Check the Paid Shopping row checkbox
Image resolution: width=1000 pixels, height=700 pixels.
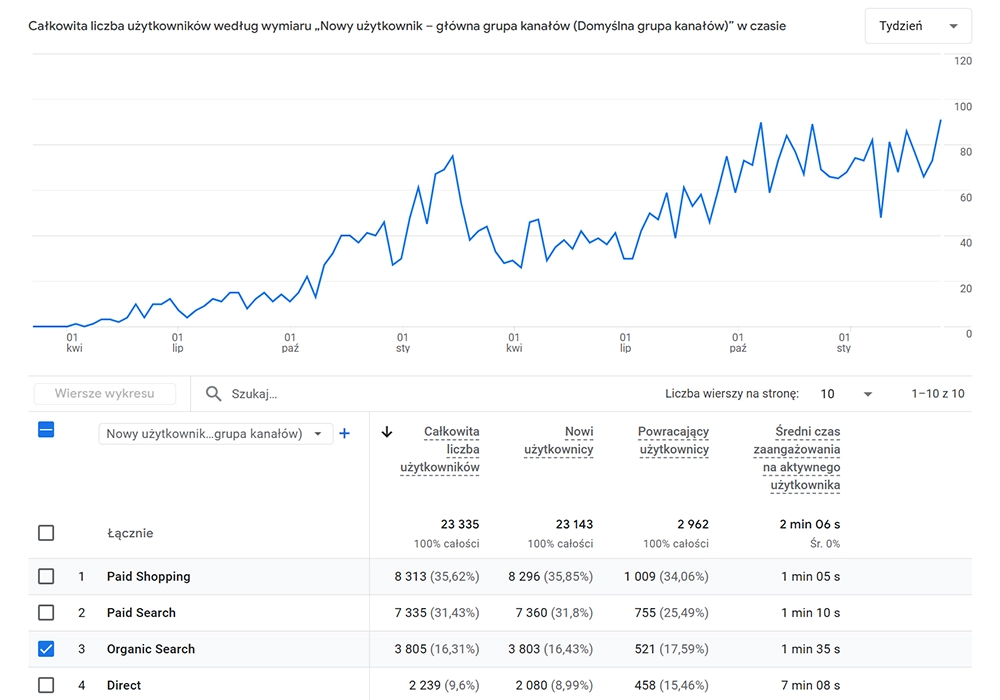[x=45, y=576]
